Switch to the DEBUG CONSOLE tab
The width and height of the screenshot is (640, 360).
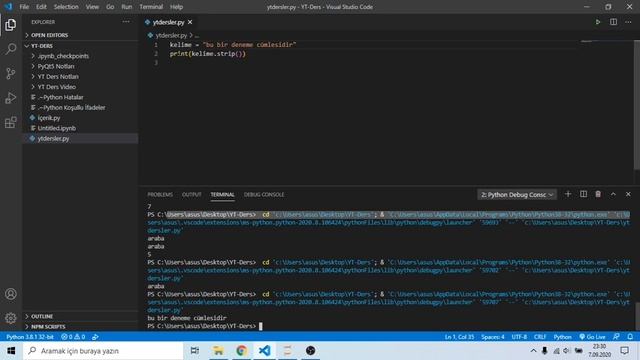(264, 195)
